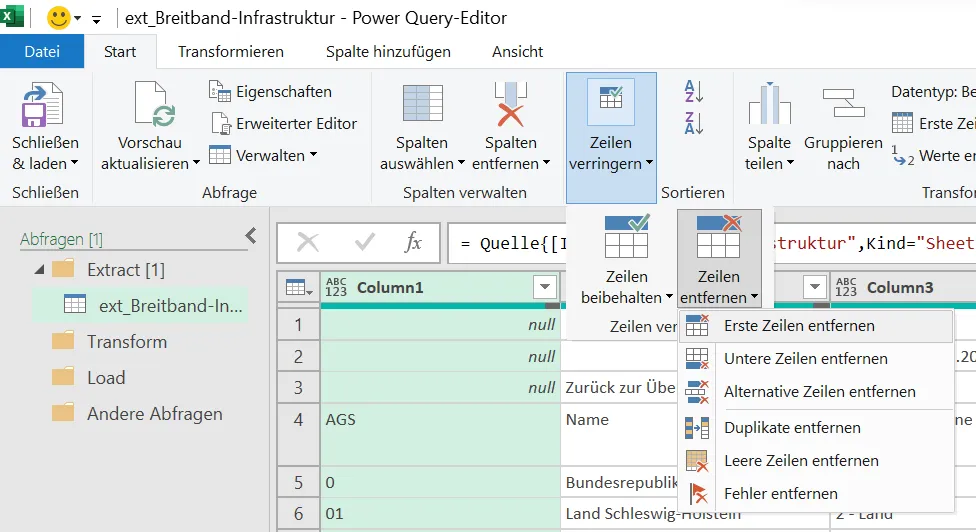976x532 pixels.
Task: Open the Zeilen entfernen menu
Action: click(x=719, y=259)
